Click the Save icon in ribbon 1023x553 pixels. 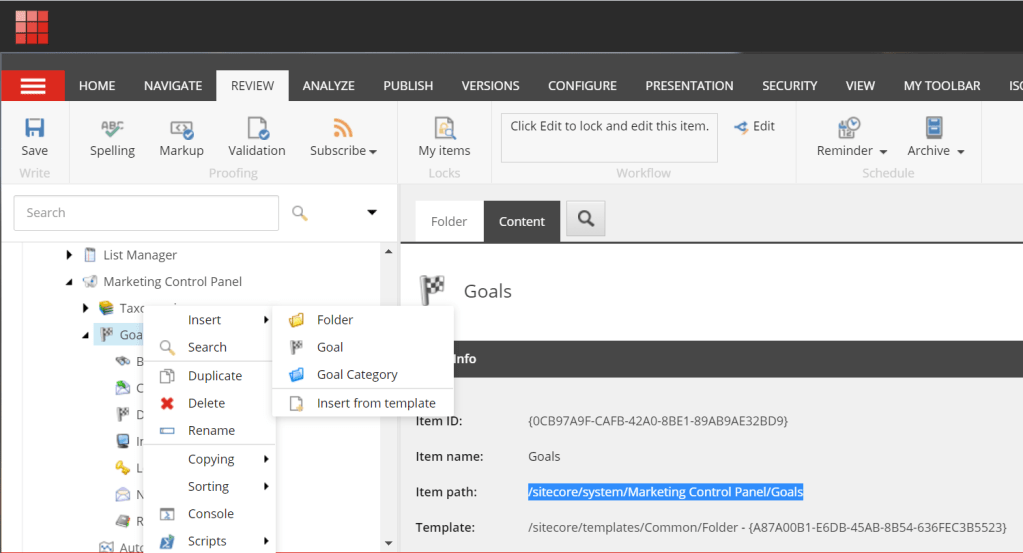[x=35, y=128]
